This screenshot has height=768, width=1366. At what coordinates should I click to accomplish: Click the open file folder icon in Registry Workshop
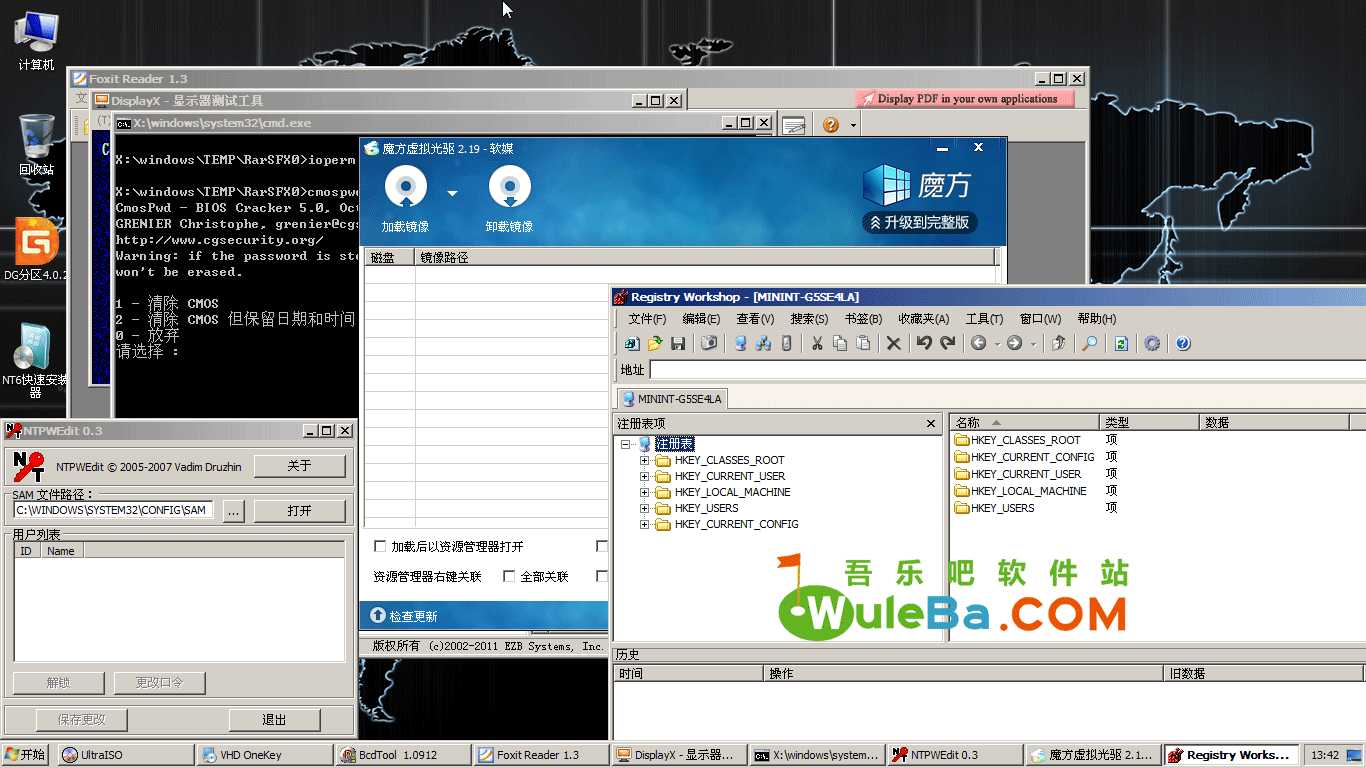tap(655, 343)
